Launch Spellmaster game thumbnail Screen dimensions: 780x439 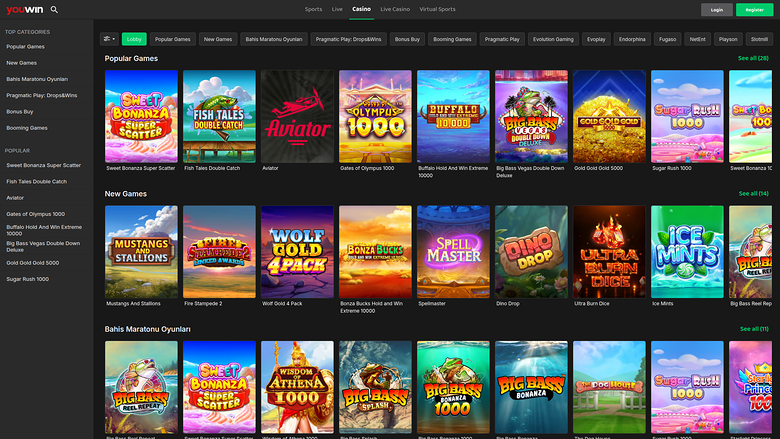coord(453,252)
